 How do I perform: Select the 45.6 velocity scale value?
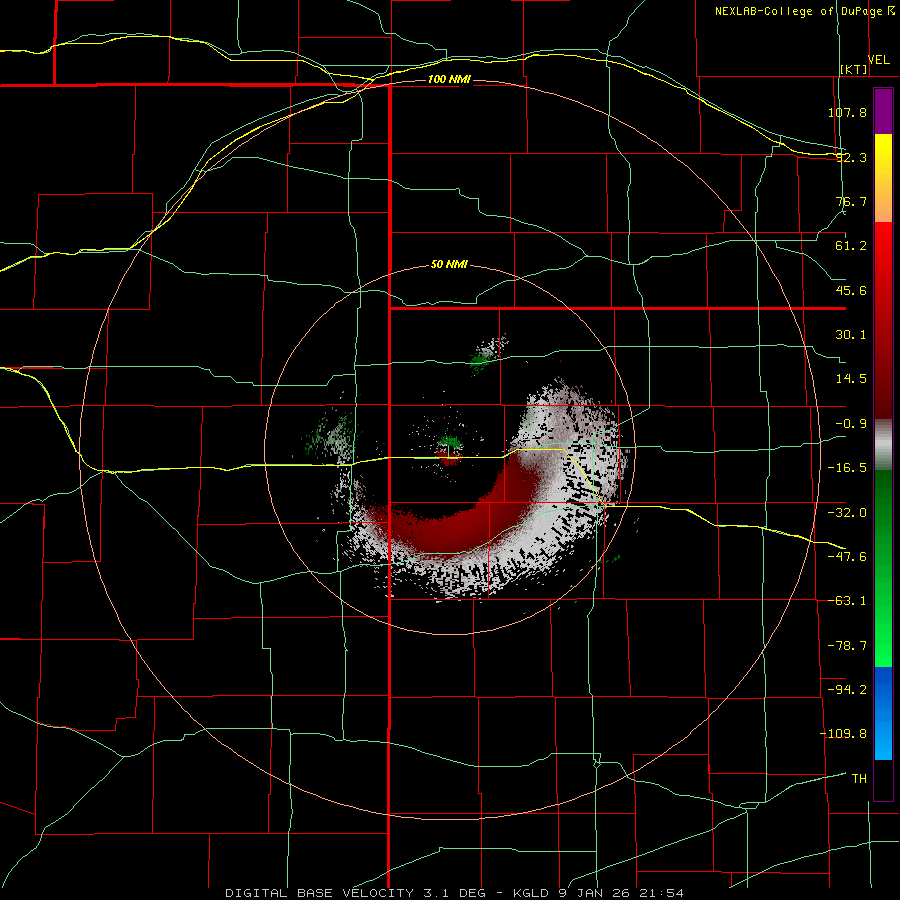851,290
